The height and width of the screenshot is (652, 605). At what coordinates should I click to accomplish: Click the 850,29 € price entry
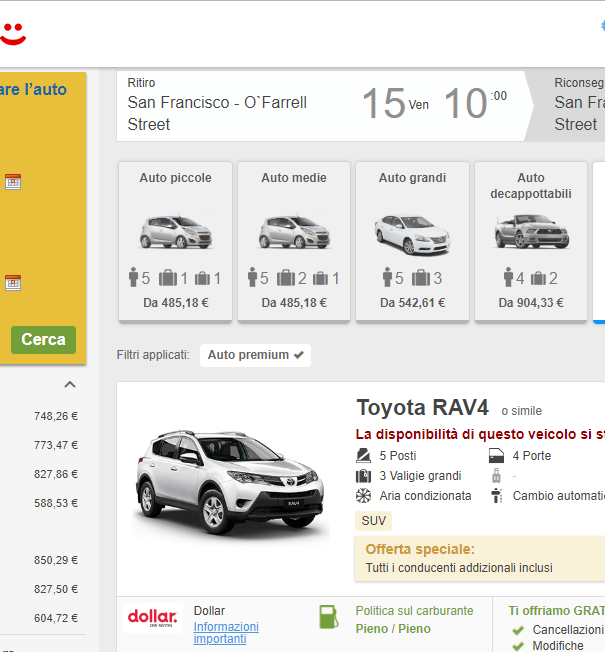(x=56, y=560)
